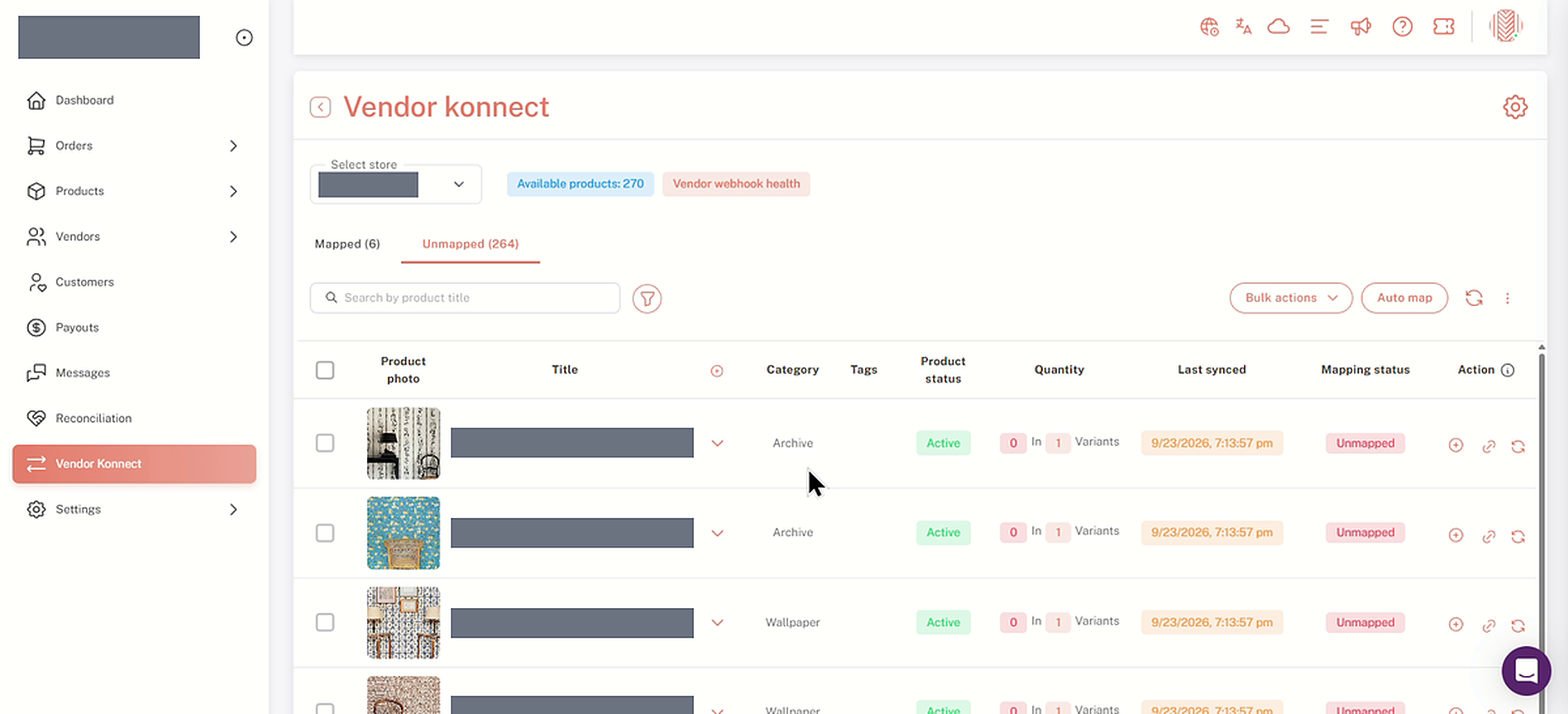The width and height of the screenshot is (1568, 714).
Task: Click the back arrow beside Vendor konnect
Action: pyautogui.click(x=321, y=108)
